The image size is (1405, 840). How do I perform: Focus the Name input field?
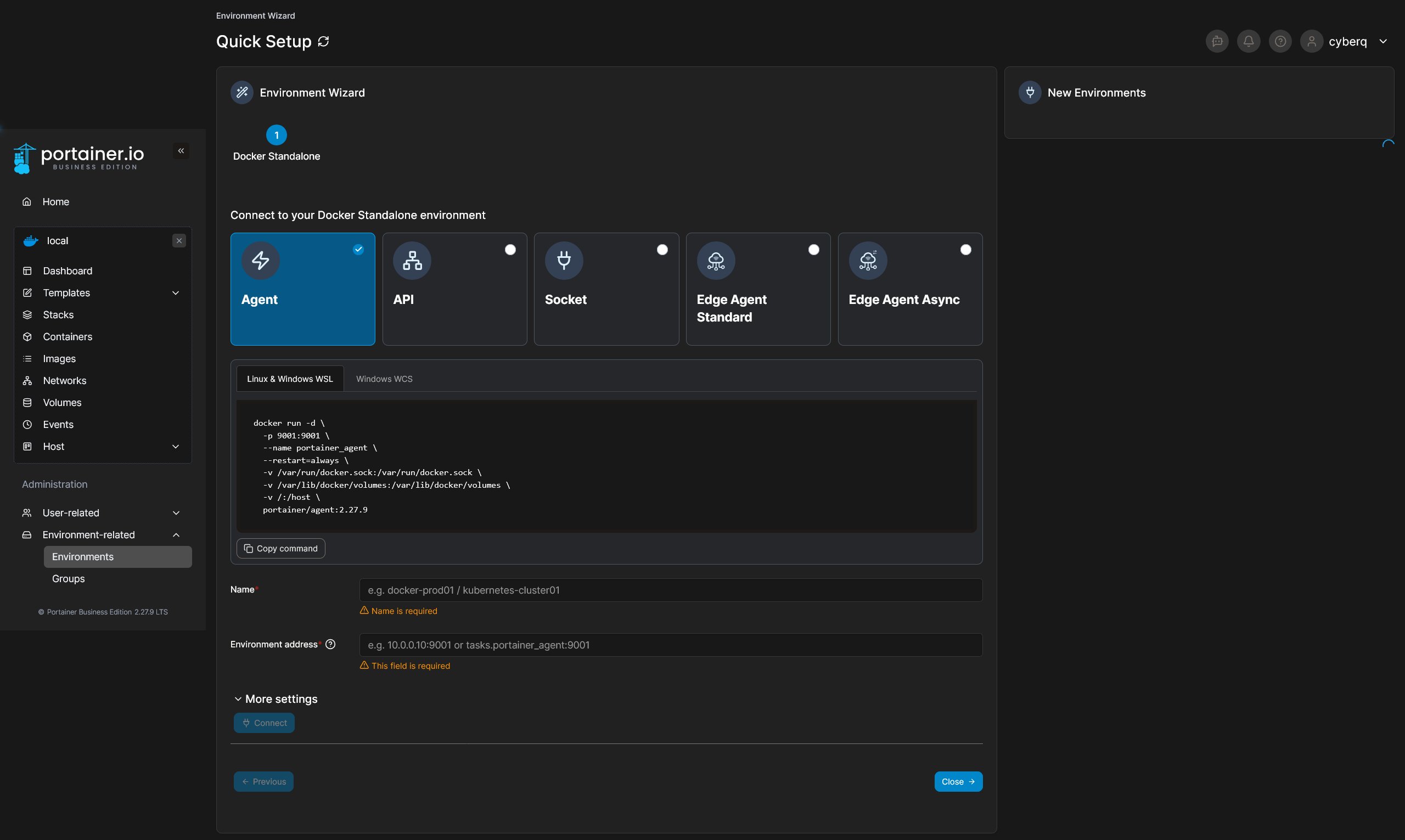coord(671,590)
